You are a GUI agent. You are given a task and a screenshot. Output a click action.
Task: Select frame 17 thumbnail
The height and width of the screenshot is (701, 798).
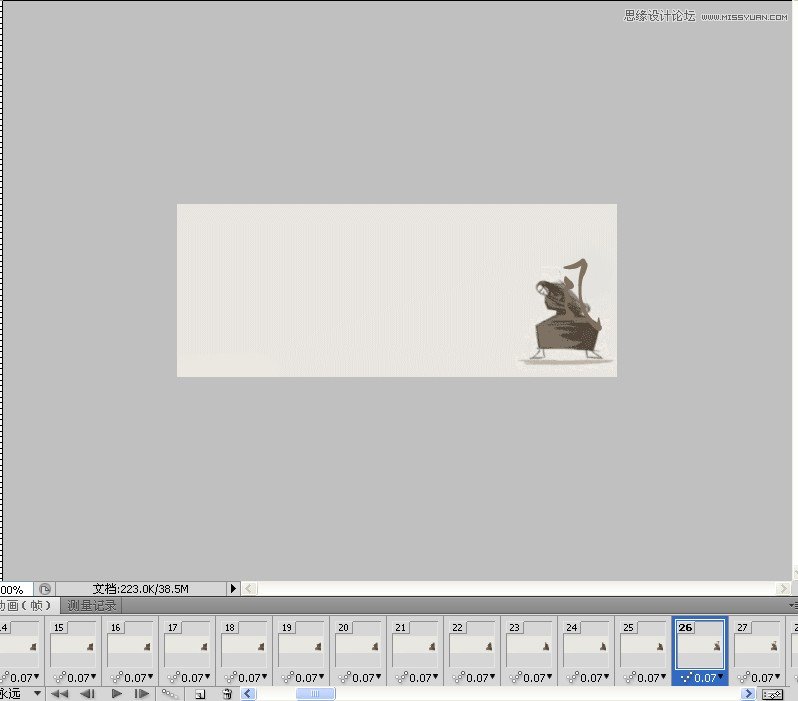[x=187, y=644]
